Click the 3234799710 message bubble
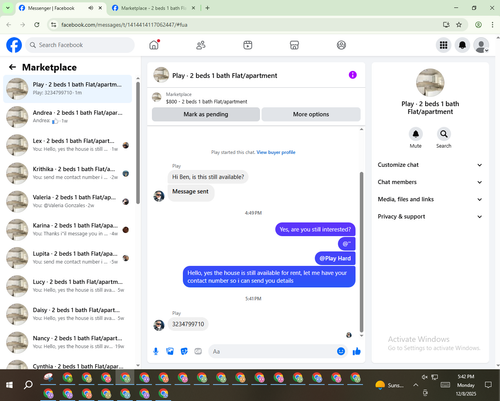 click(x=188, y=324)
